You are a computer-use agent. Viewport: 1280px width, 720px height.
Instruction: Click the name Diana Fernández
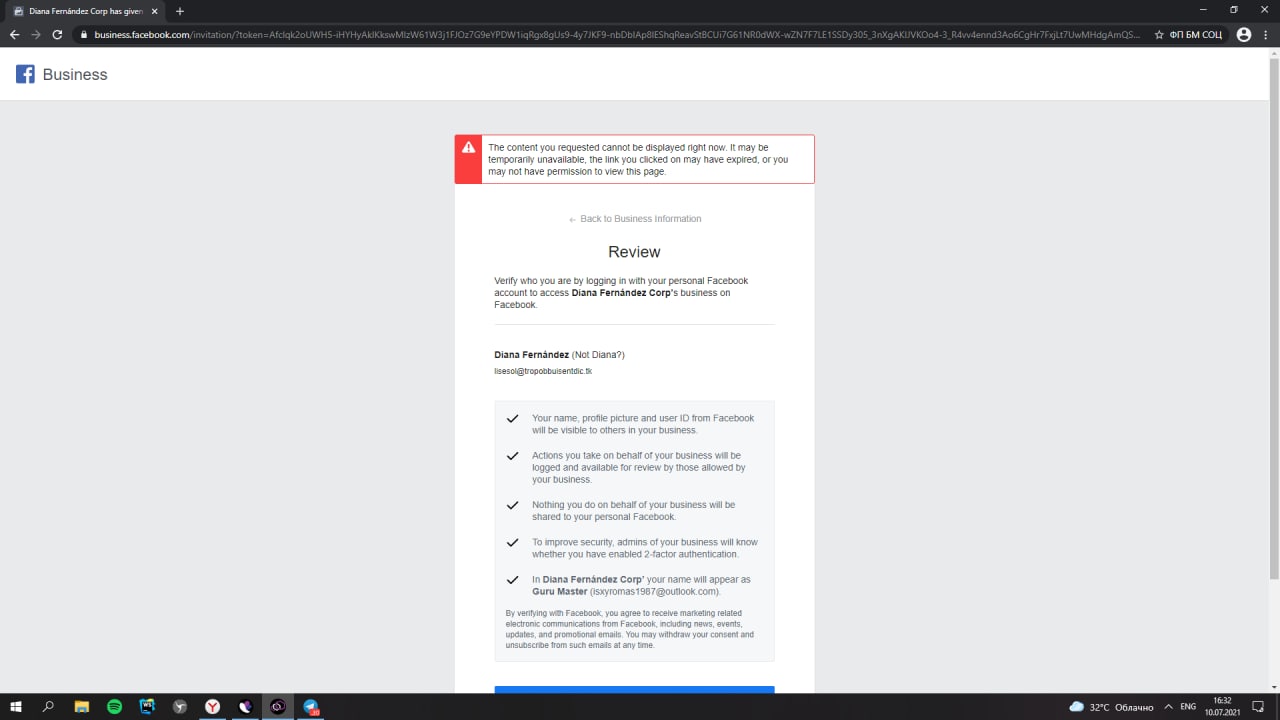(x=531, y=355)
